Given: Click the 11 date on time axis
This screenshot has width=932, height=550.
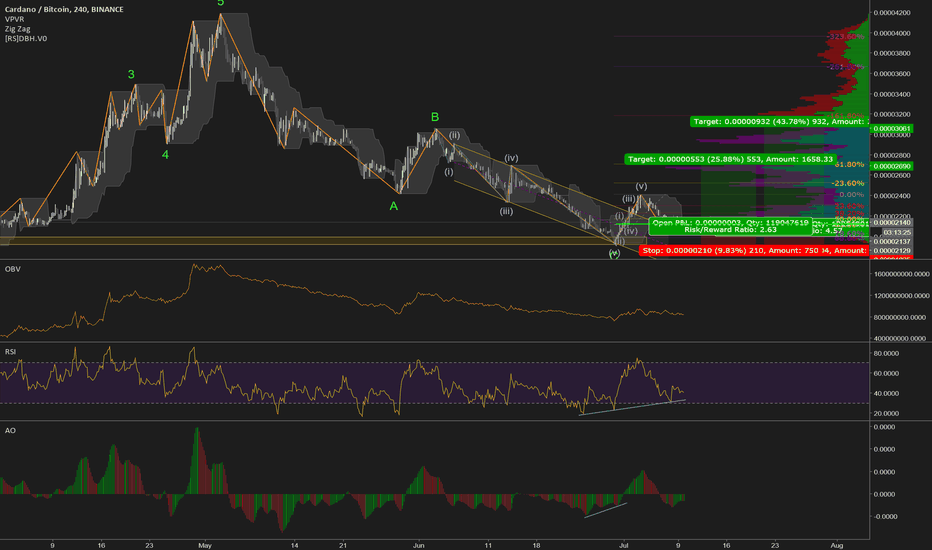Looking at the screenshot, I should pos(488,545).
